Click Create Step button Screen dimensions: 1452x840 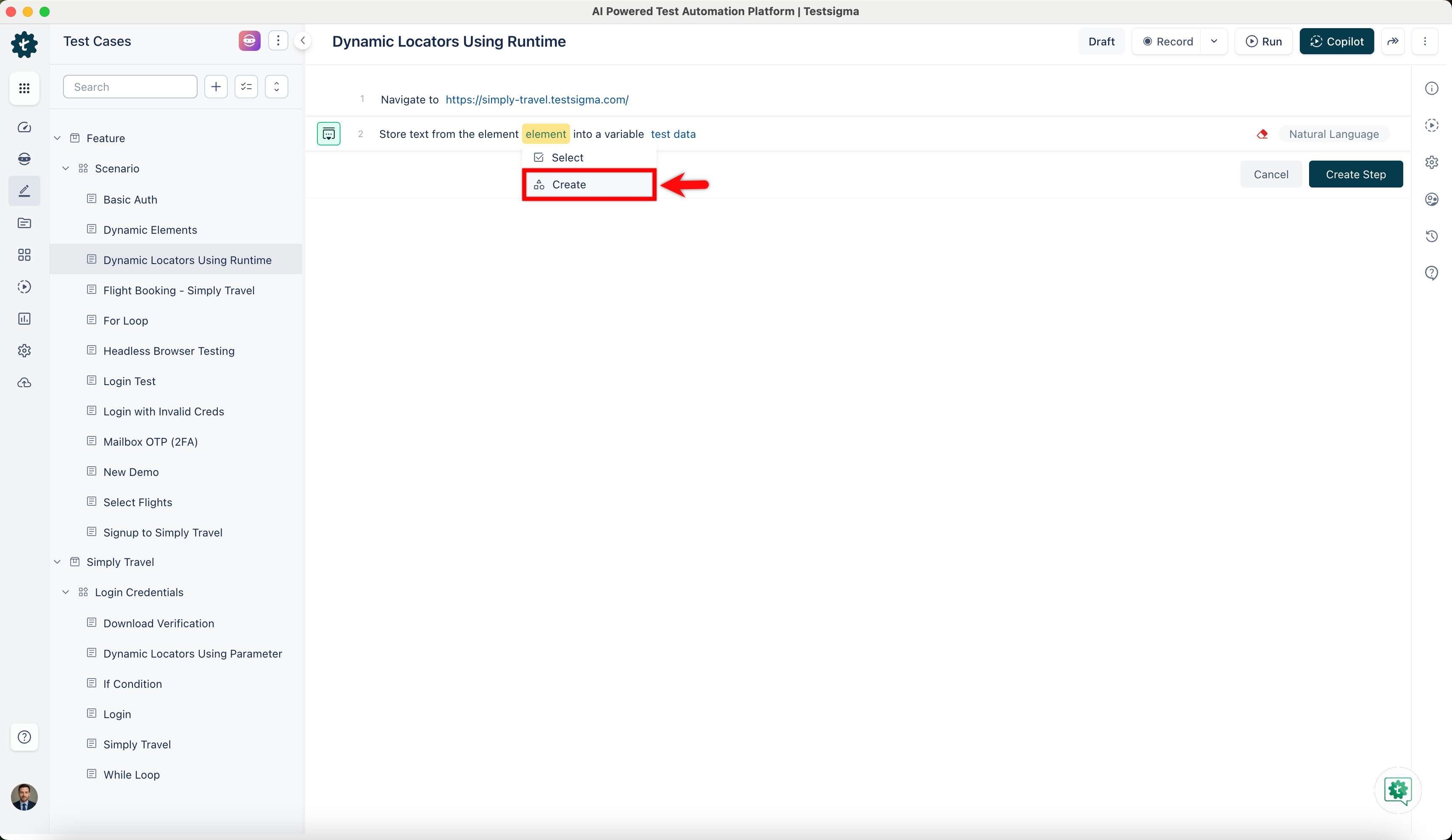tap(1356, 174)
